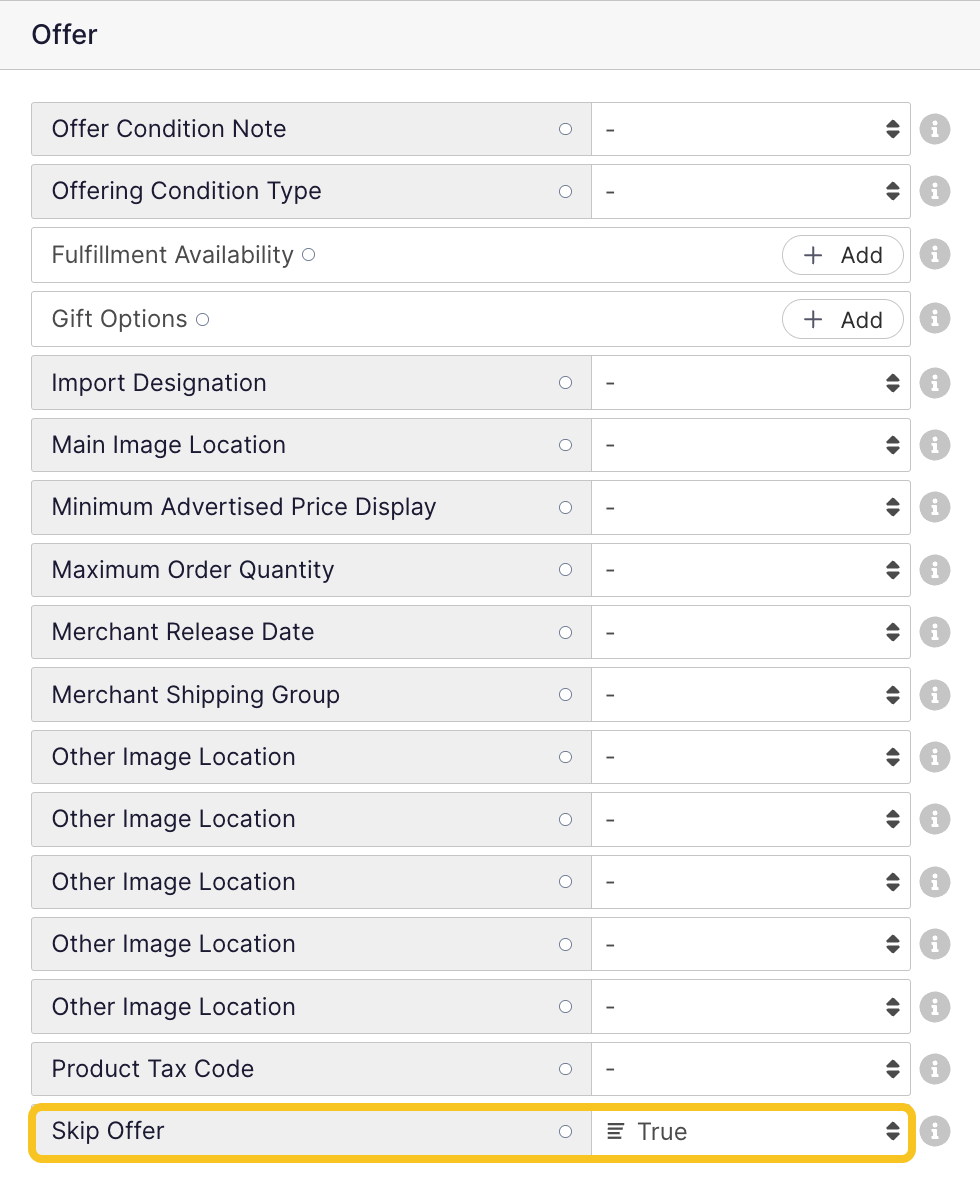This screenshot has width=980, height=1190.
Task: Open info icon for Maximum Order Quantity
Action: click(x=934, y=570)
